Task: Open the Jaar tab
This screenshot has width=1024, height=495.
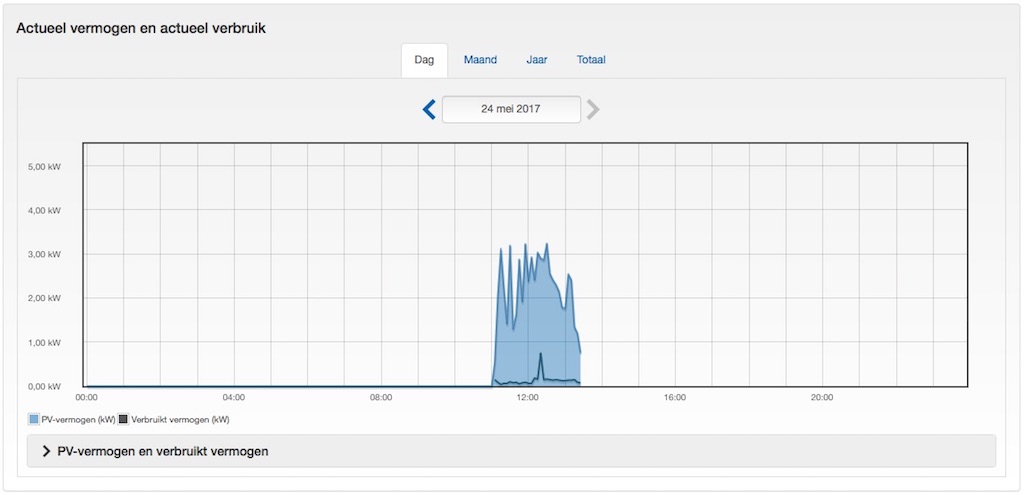Action: (x=537, y=60)
